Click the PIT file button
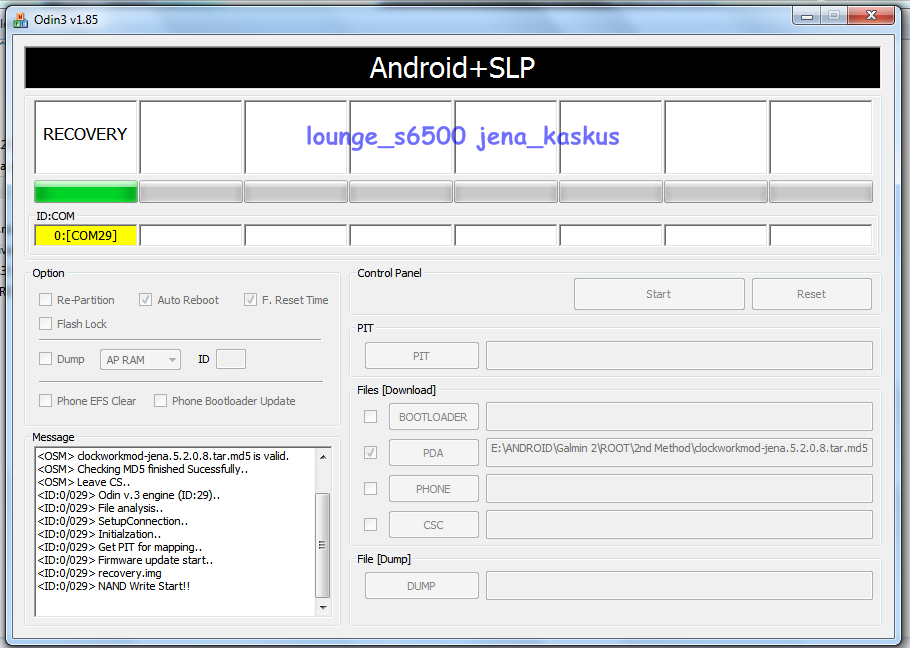This screenshot has height=648, width=910. [x=421, y=356]
